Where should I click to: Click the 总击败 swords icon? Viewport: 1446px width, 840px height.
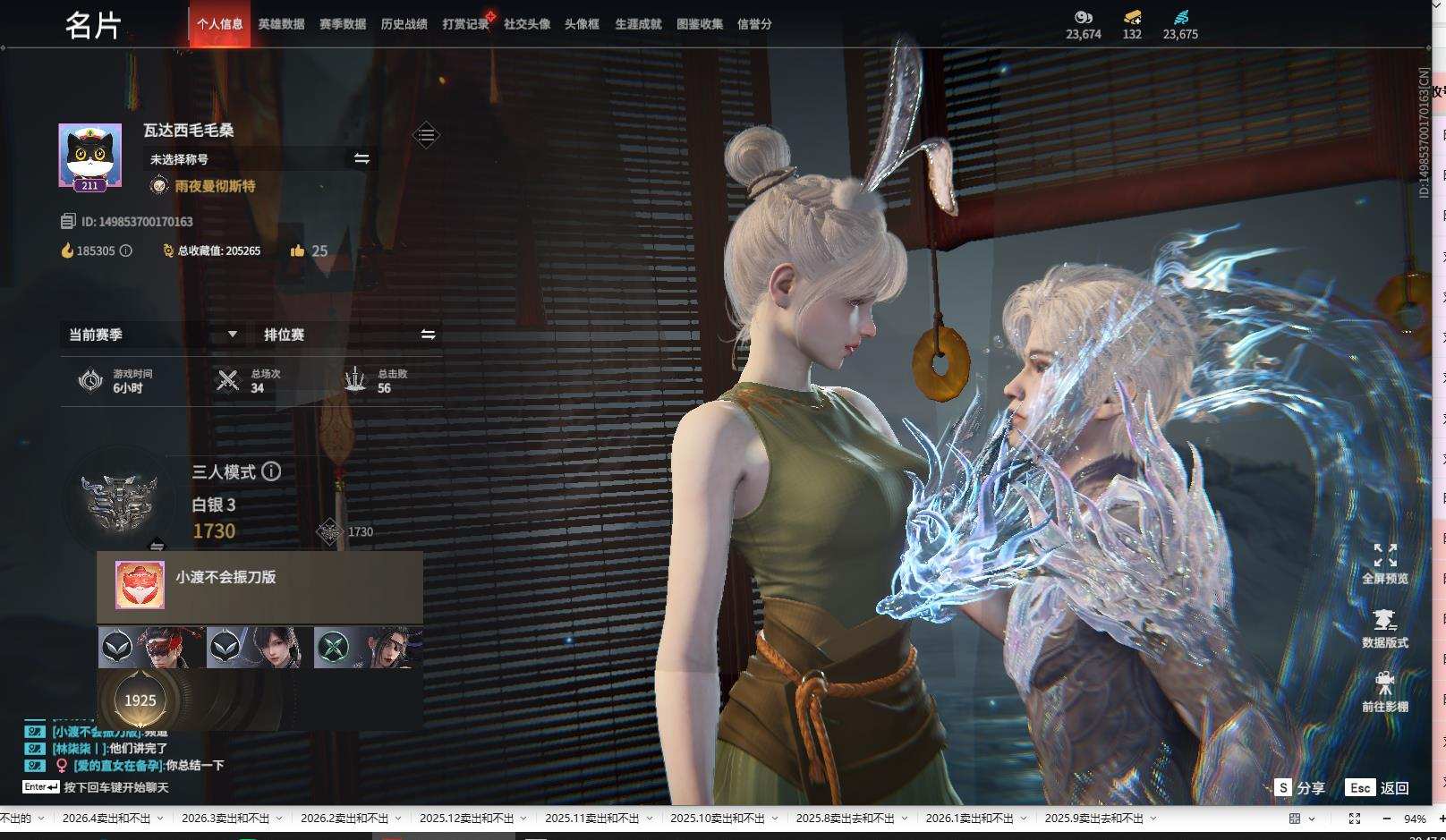click(355, 379)
